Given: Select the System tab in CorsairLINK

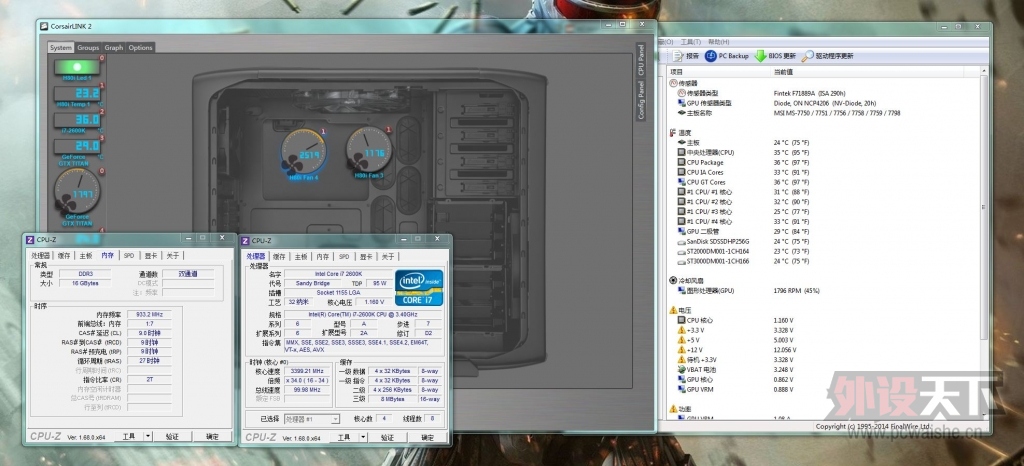Looking at the screenshot, I should coord(61,48).
